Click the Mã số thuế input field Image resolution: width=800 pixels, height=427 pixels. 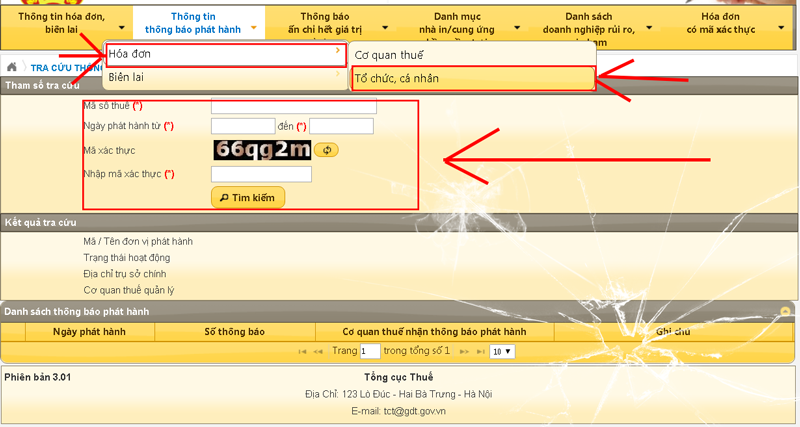click(294, 106)
